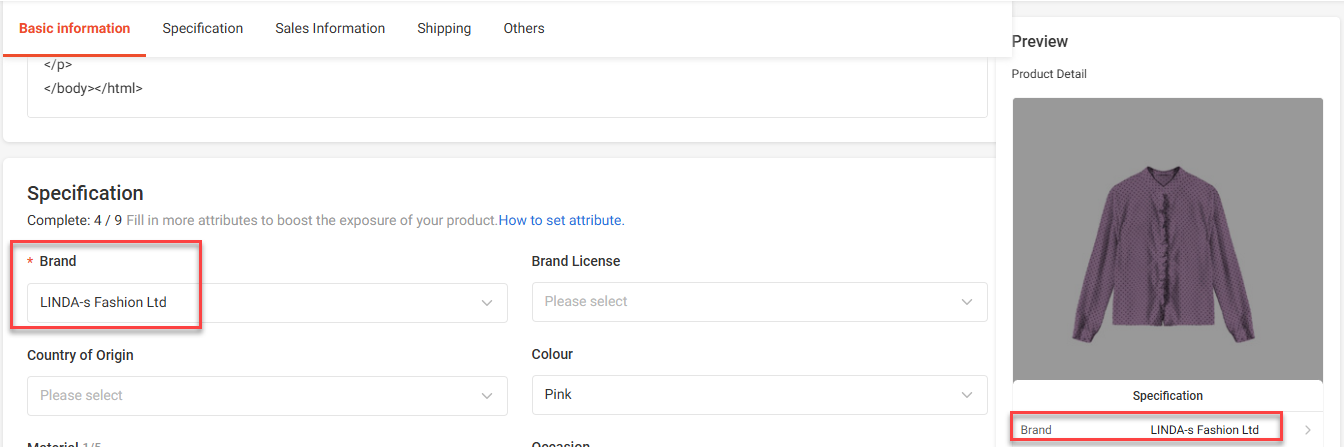Open Country of Origin select box
1344x447 pixels.
tap(250, 395)
